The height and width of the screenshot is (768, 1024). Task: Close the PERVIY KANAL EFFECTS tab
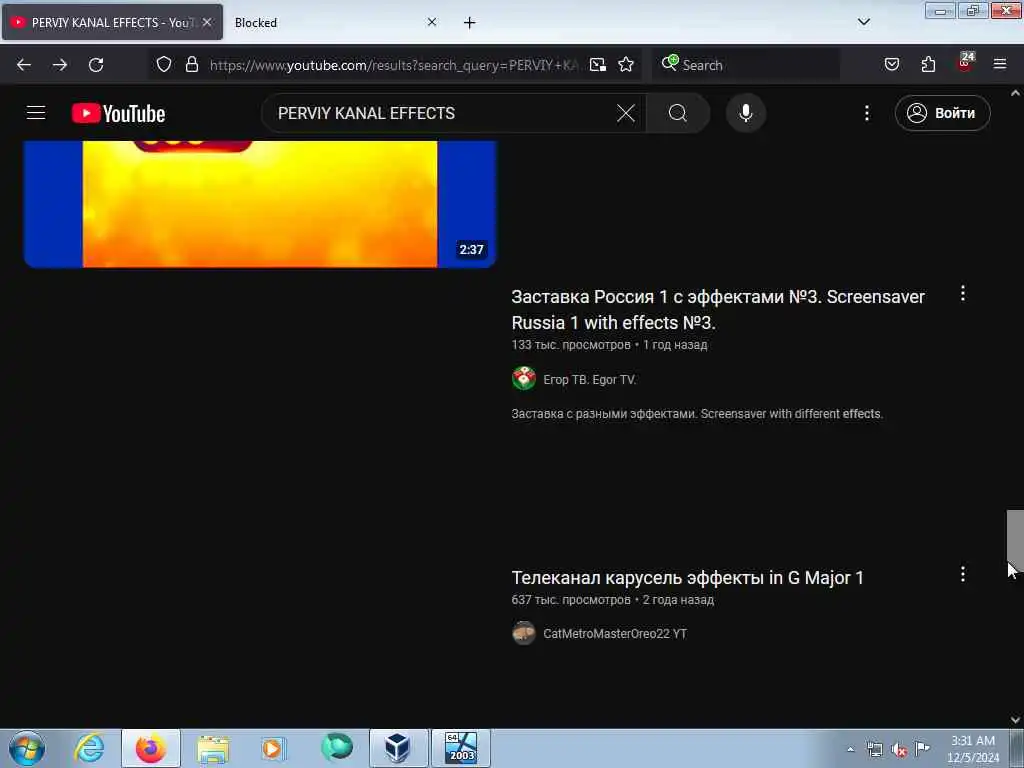pos(207,22)
